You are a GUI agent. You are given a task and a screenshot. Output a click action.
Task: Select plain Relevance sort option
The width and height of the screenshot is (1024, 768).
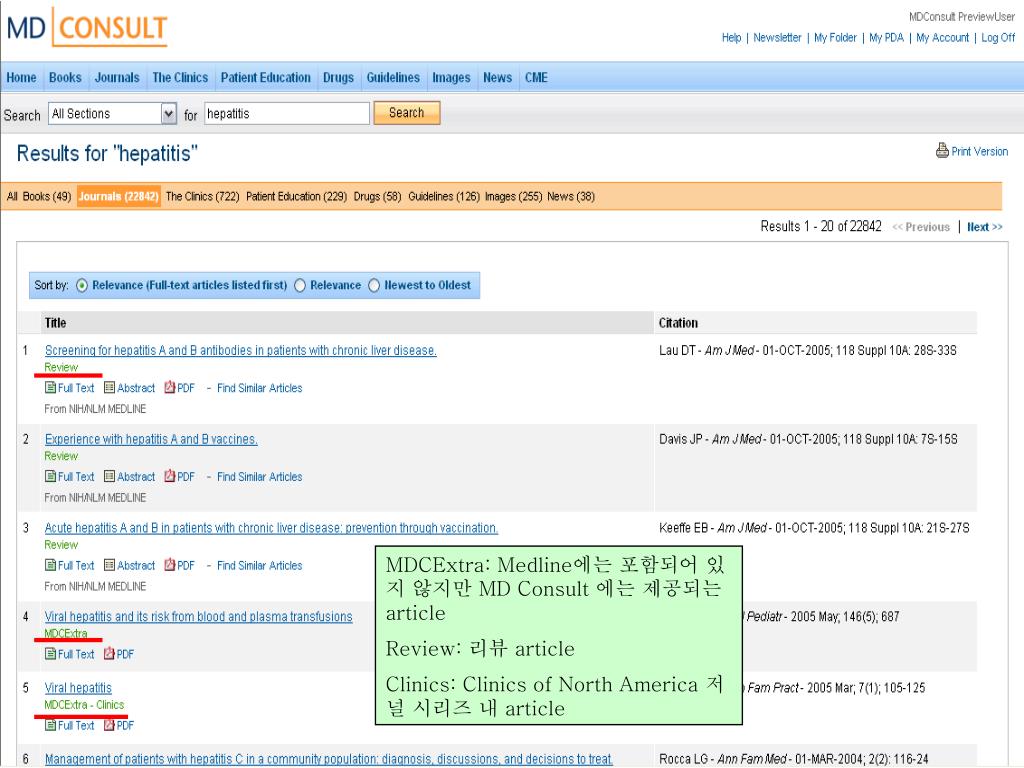point(300,285)
